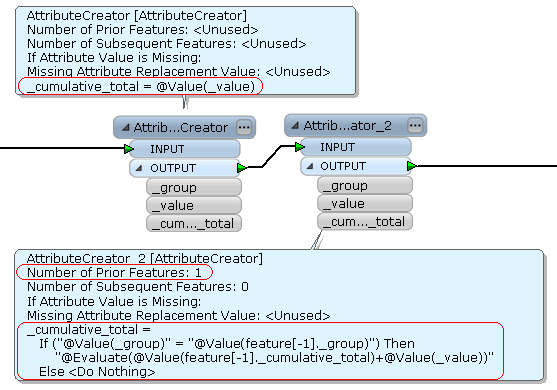
Task: Collapse the AttributeCreator transformer title triangle
Action: 125,128
